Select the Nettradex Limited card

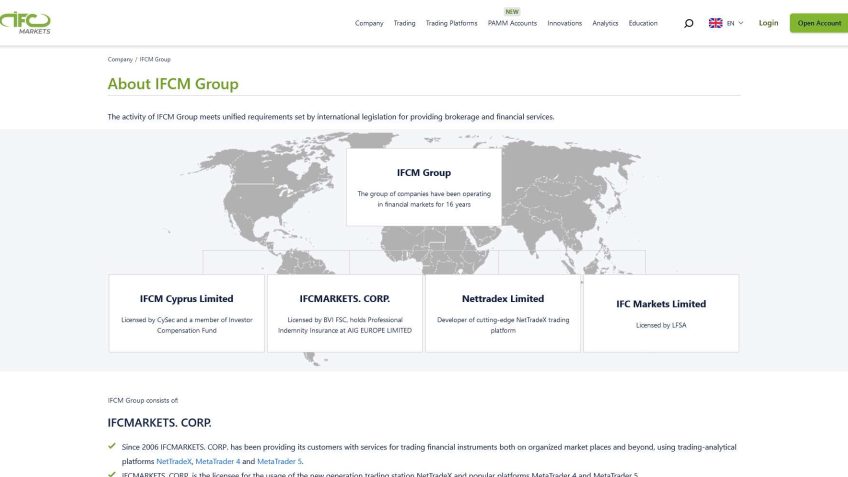(503, 313)
